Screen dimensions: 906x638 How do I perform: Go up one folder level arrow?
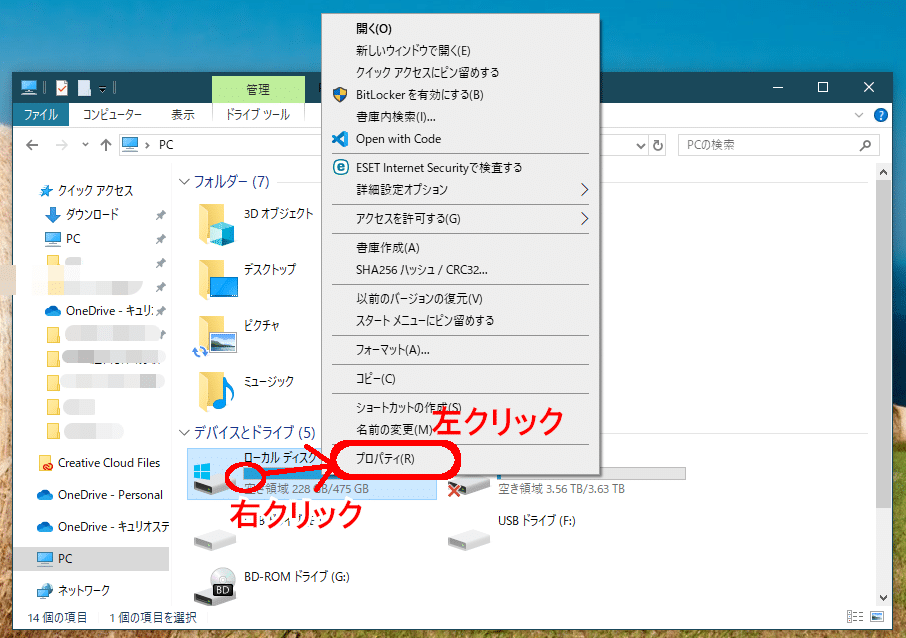tap(106, 145)
